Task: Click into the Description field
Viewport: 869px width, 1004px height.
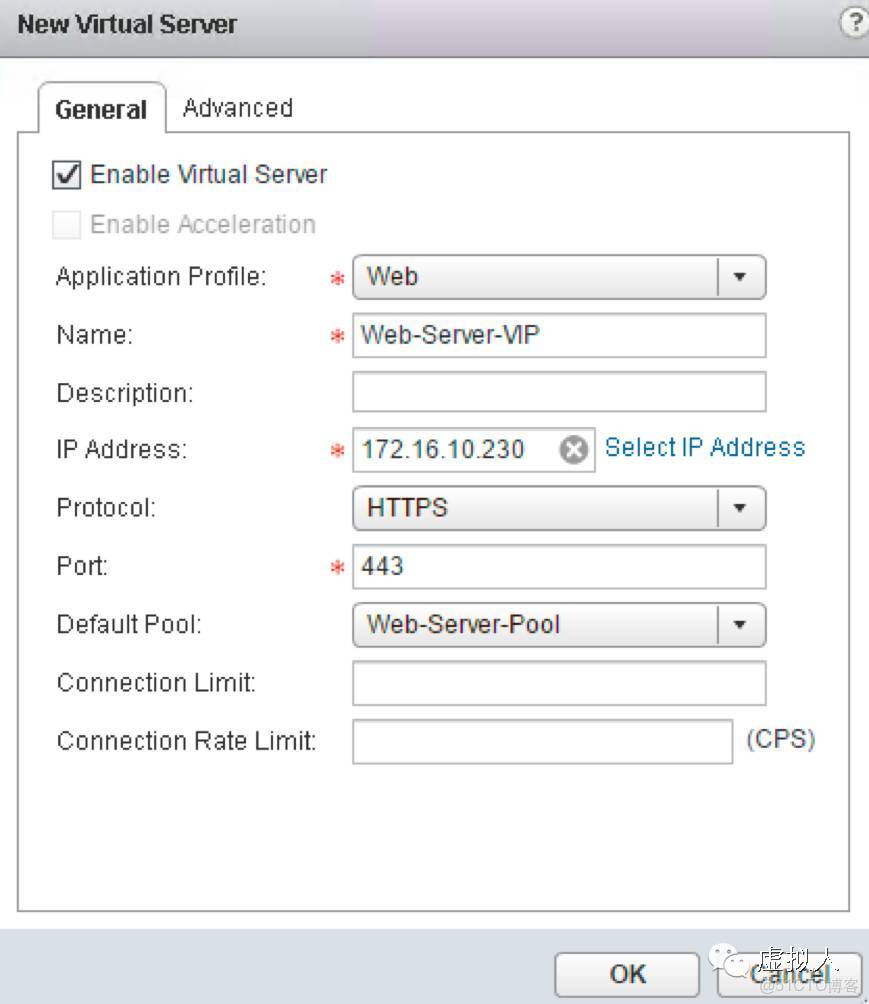Action: click(x=558, y=392)
